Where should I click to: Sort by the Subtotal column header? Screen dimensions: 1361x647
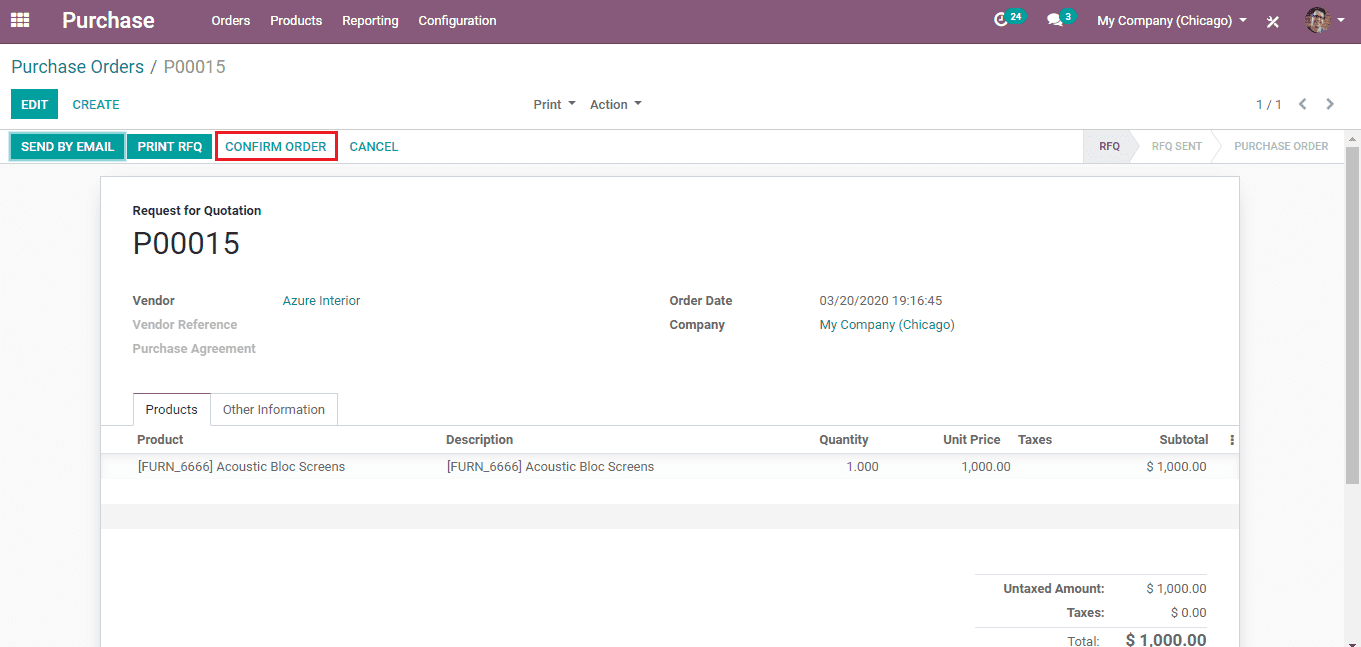click(x=1184, y=440)
